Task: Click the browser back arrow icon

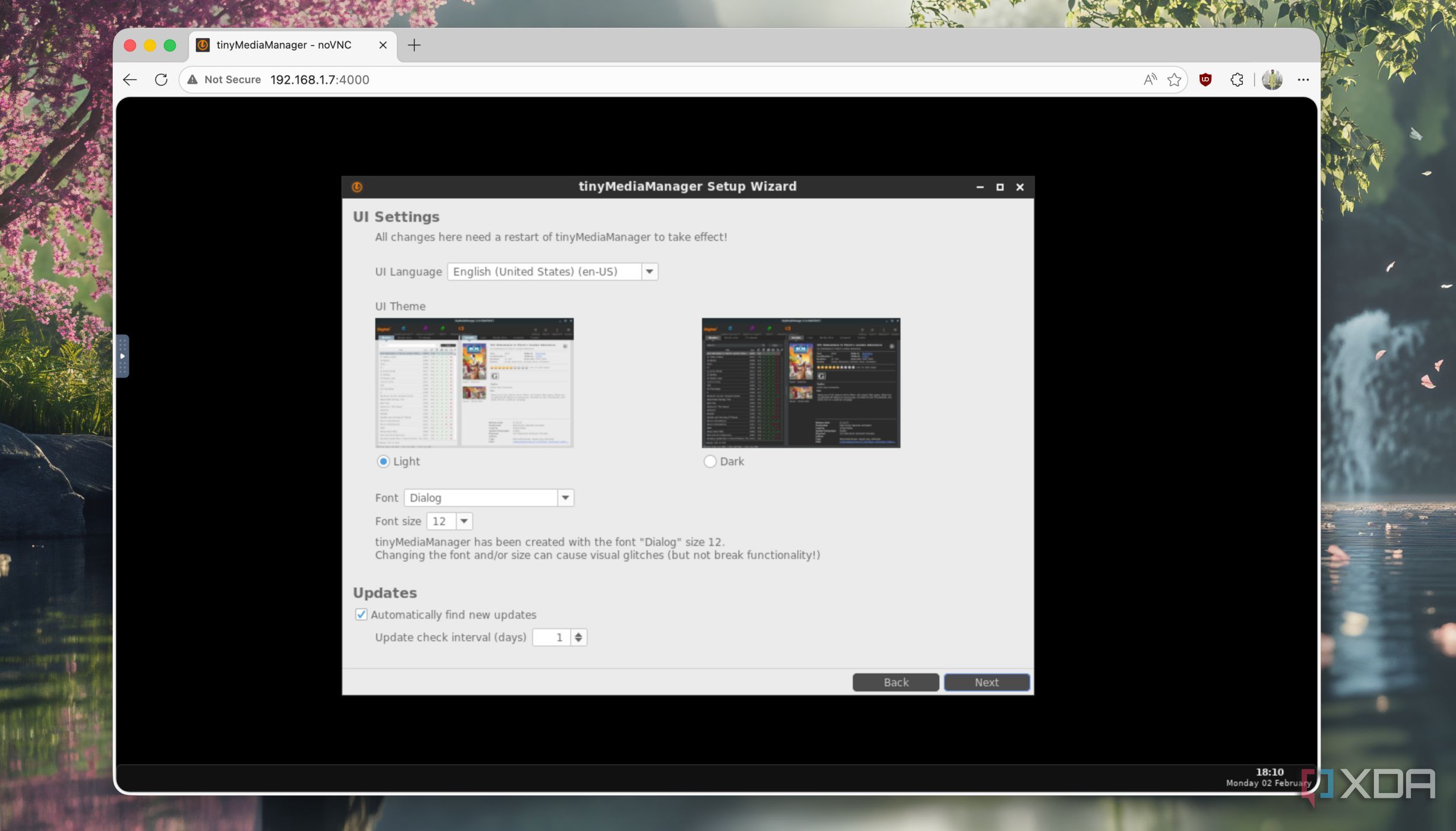Action: click(130, 80)
